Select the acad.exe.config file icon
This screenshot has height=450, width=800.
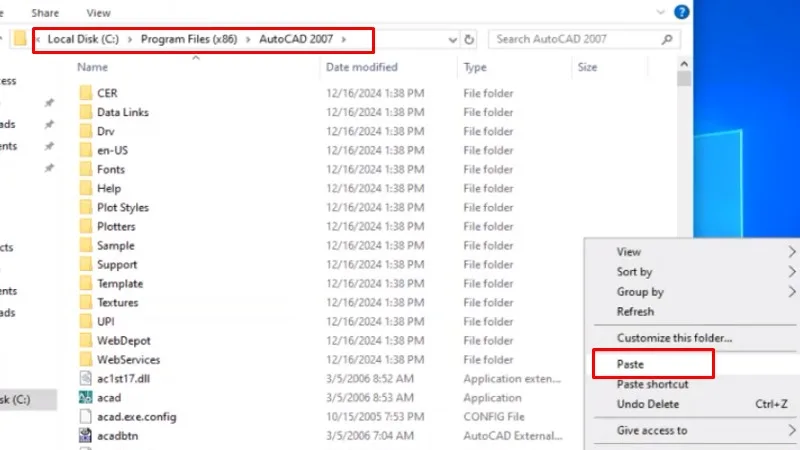[x=86, y=417]
